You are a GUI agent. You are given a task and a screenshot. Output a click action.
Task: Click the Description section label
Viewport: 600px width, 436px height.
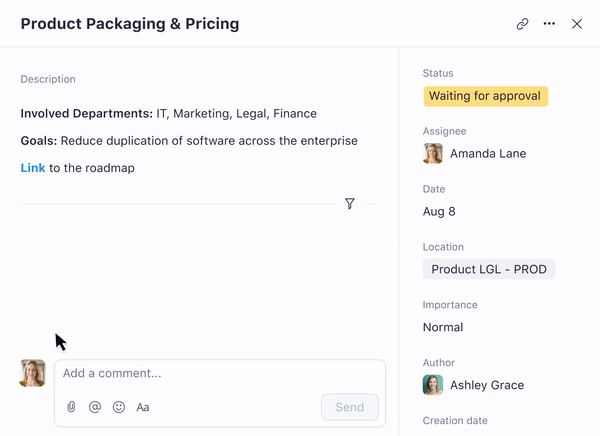[48, 79]
